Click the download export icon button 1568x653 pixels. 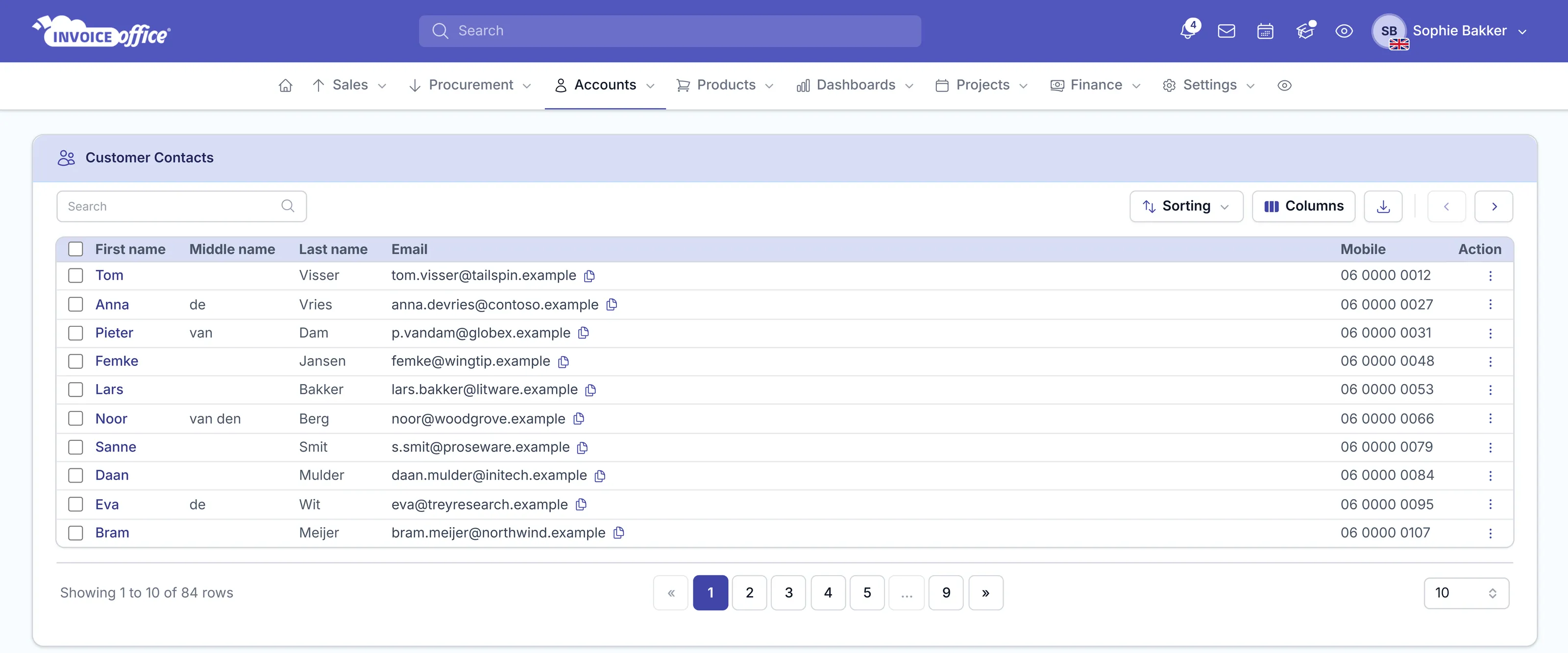[x=1383, y=206]
